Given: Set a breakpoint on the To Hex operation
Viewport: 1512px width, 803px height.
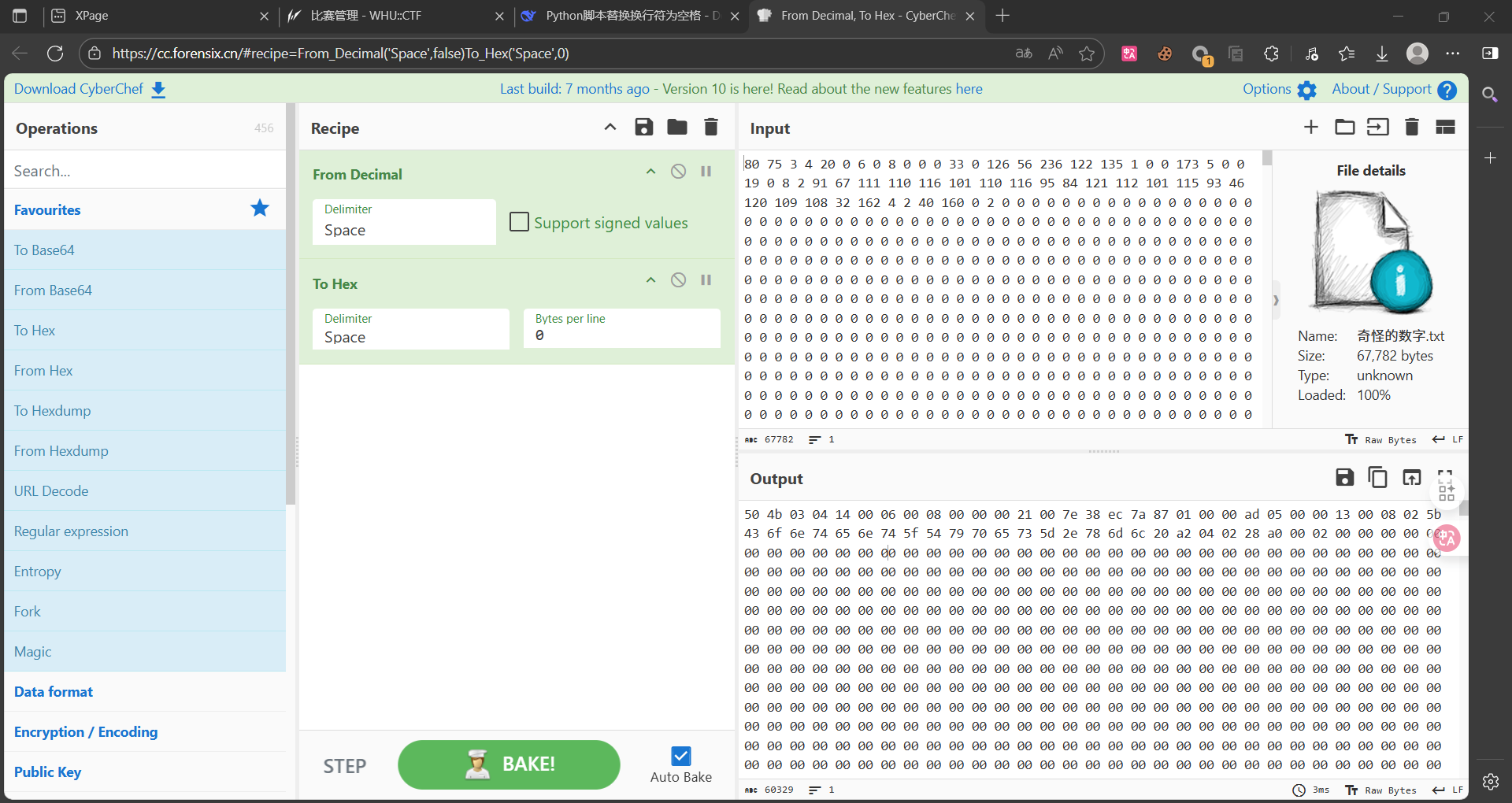Looking at the screenshot, I should (706, 280).
